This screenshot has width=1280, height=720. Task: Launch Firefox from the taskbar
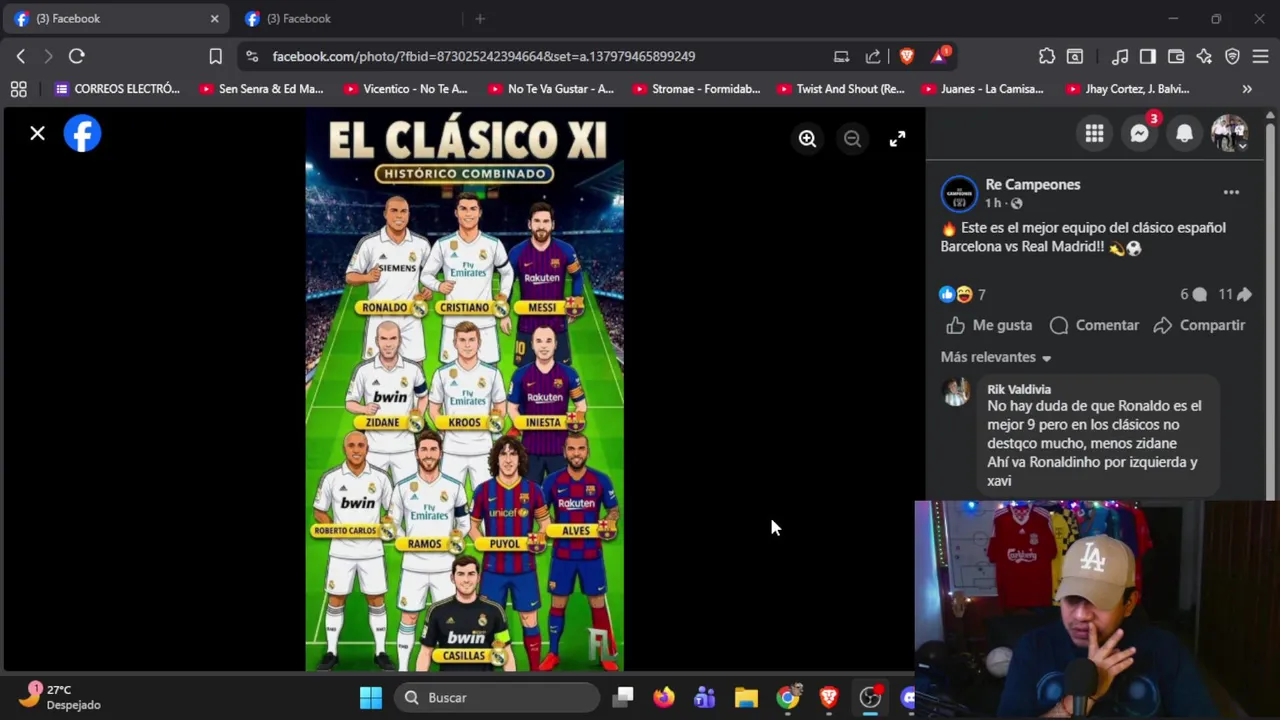(664, 697)
